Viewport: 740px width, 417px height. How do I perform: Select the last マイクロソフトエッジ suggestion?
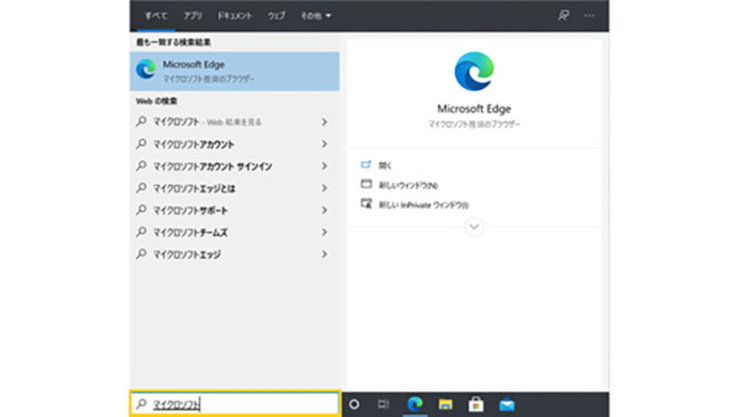[235, 254]
